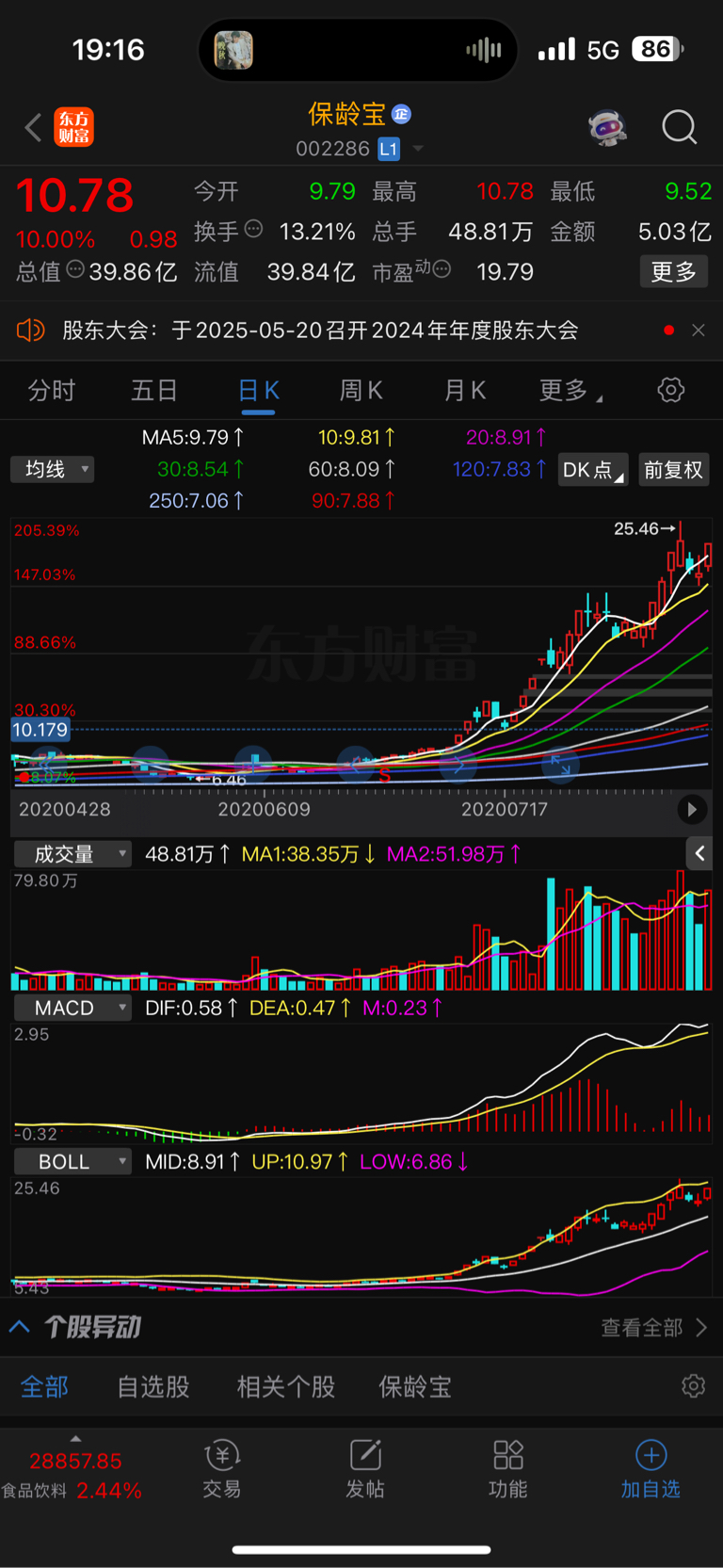Expand the 食品饮料 index ticker
This screenshot has height=1568, width=723.
[73, 1468]
